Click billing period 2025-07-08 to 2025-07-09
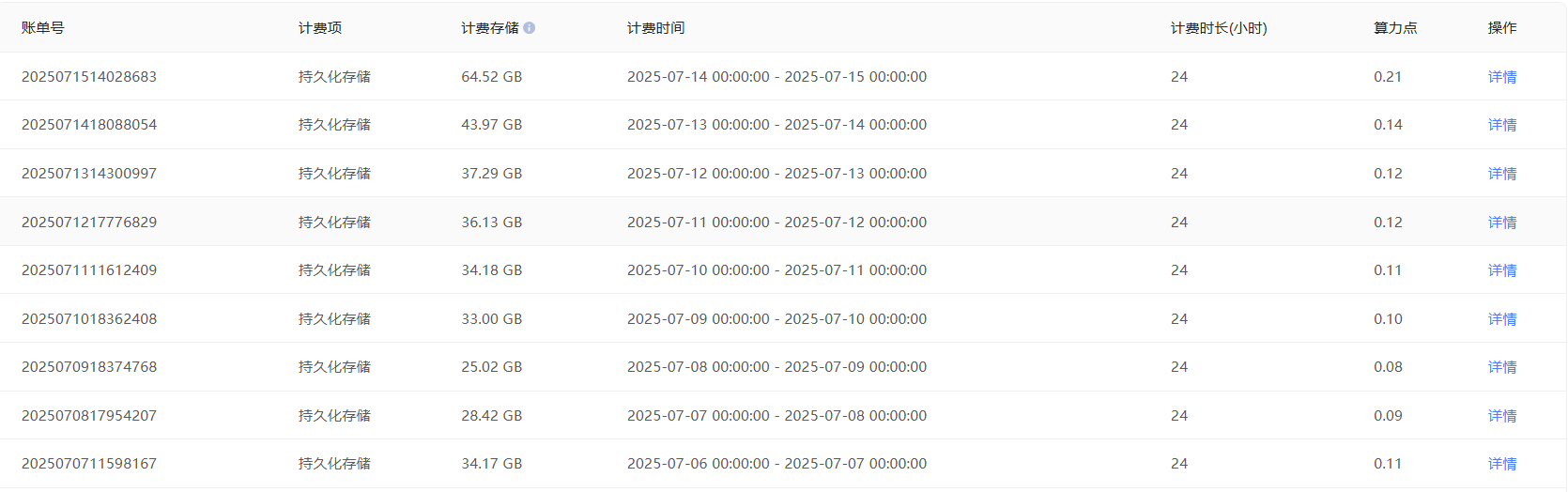 tap(777, 367)
